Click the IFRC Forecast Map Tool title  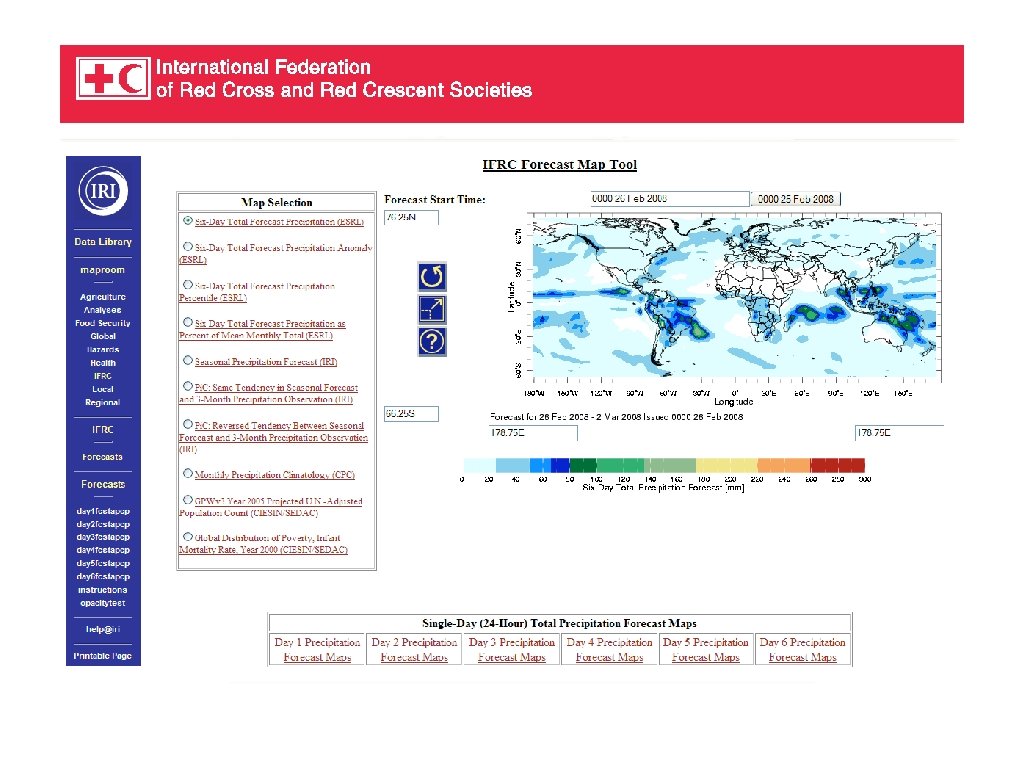(560, 165)
